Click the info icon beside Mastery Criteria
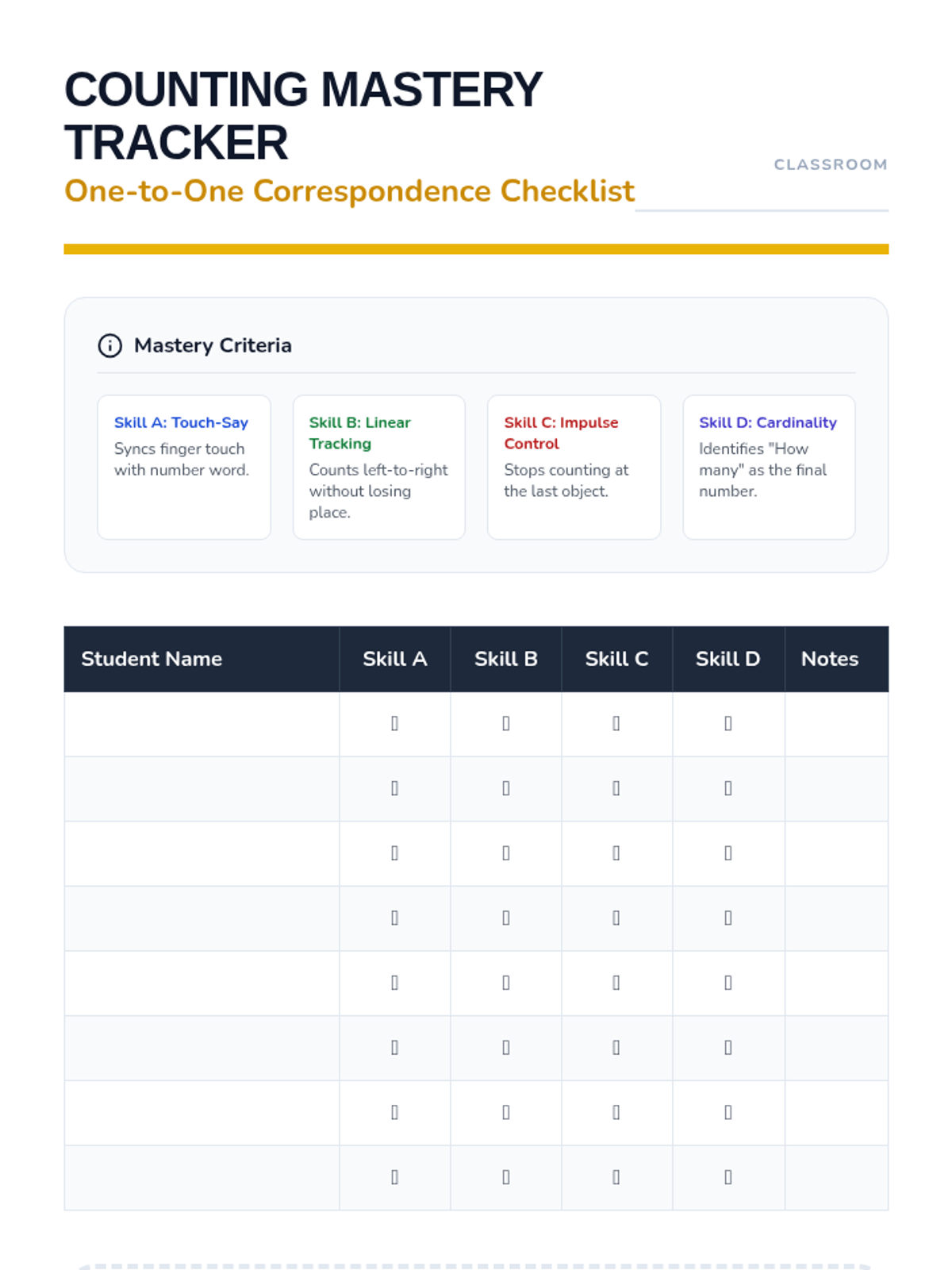This screenshot has width=952, height=1270. point(109,346)
